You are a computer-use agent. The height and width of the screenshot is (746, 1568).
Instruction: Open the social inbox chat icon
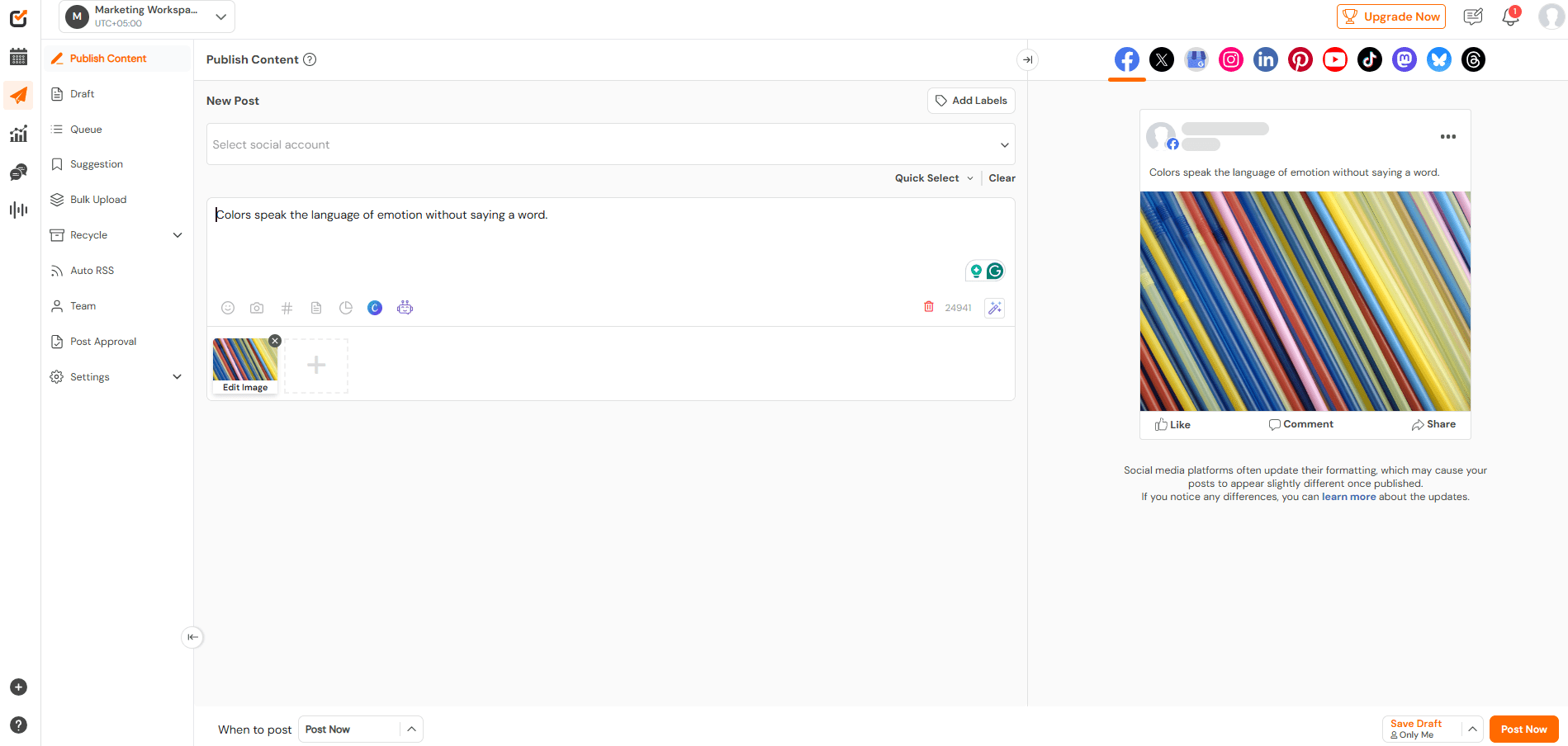pos(18,171)
